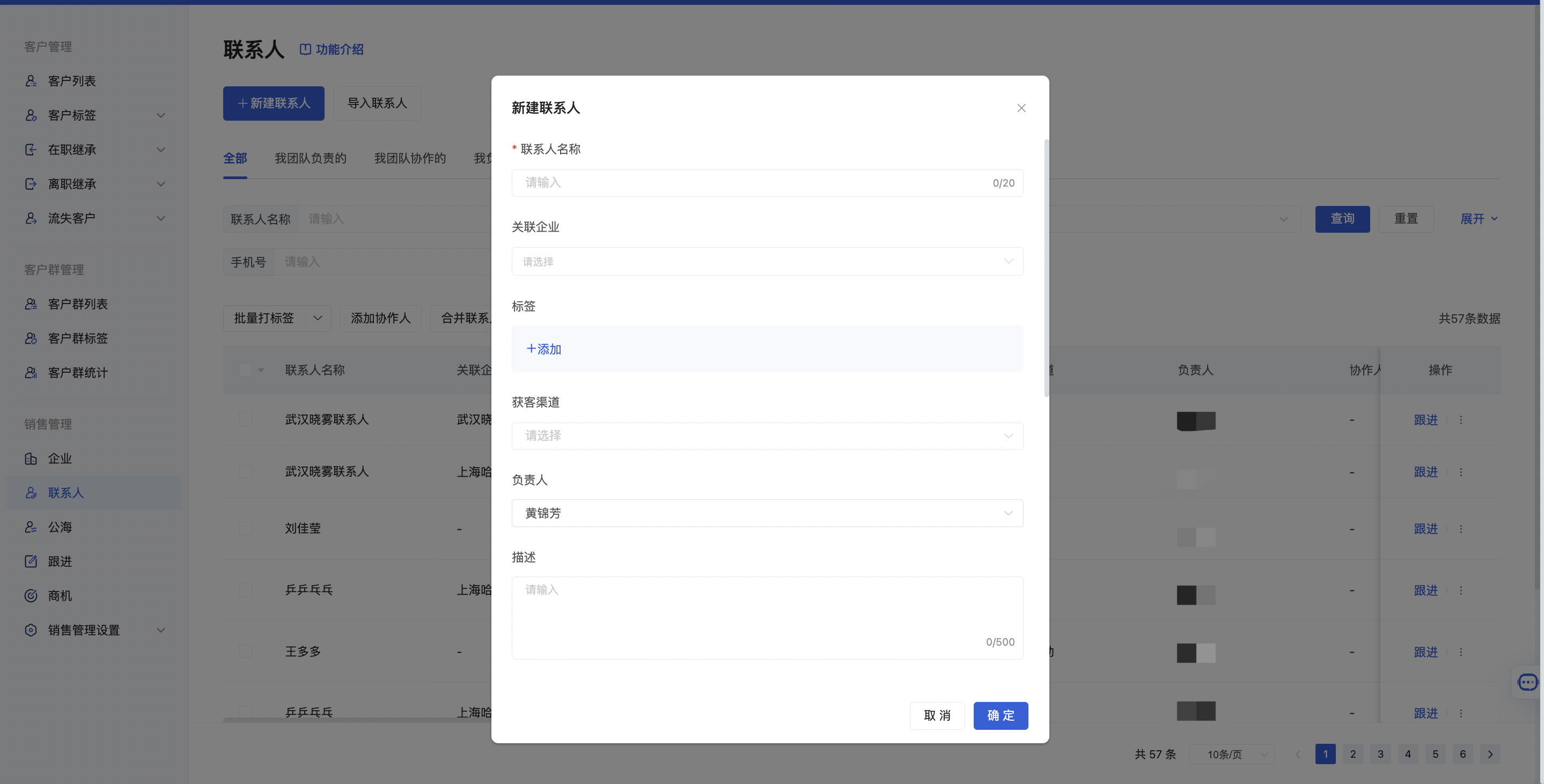Viewport: 1544px width, 784px height.
Task: Open 联系人 in the sidebar menu
Action: pyautogui.click(x=94, y=493)
